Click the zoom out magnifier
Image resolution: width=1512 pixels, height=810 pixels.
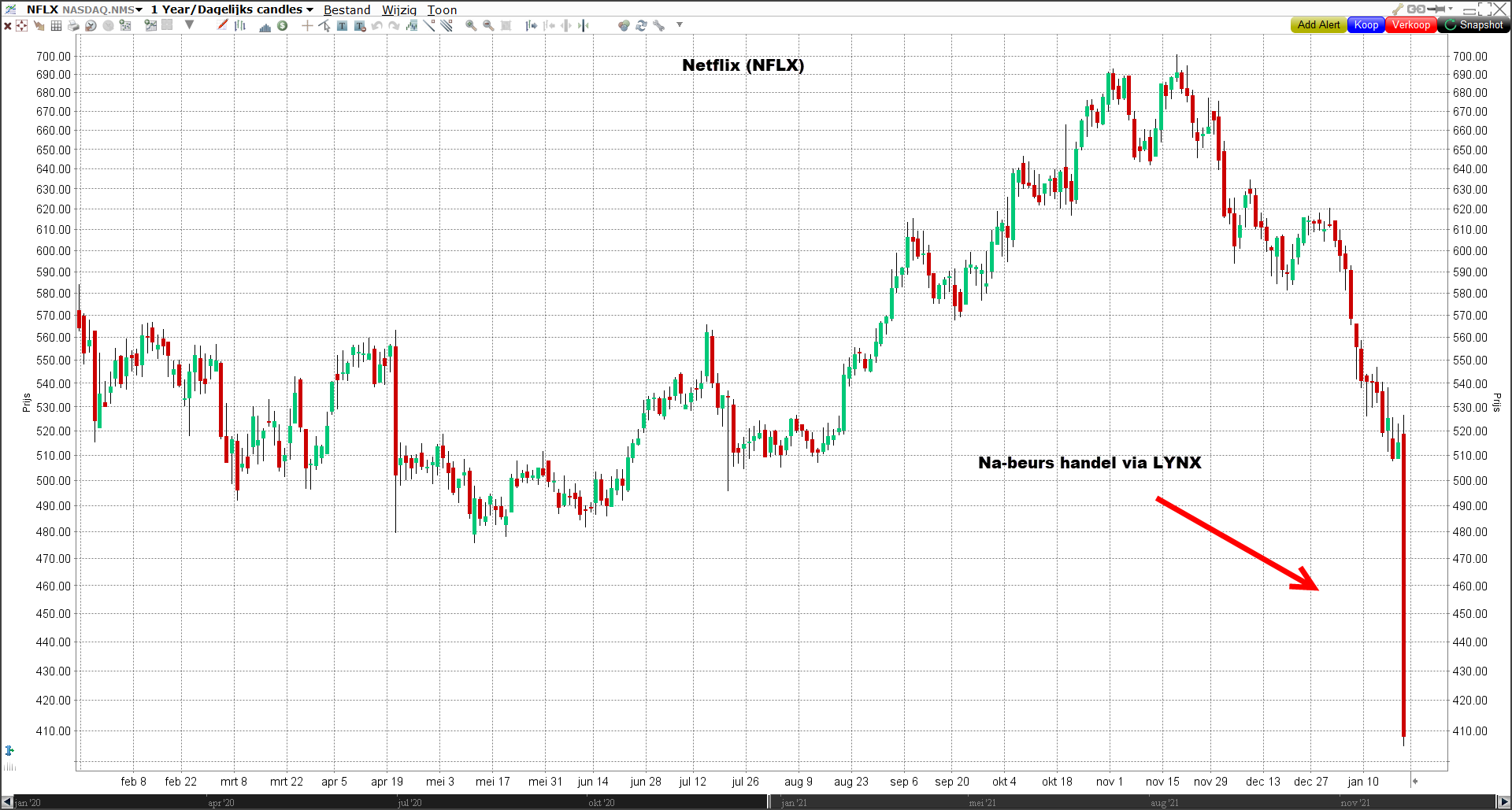click(488, 25)
